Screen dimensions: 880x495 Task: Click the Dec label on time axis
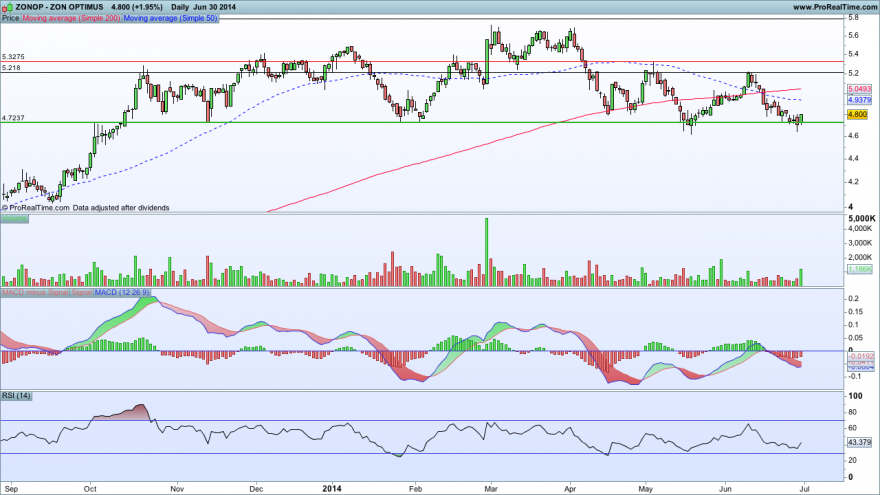point(256,489)
